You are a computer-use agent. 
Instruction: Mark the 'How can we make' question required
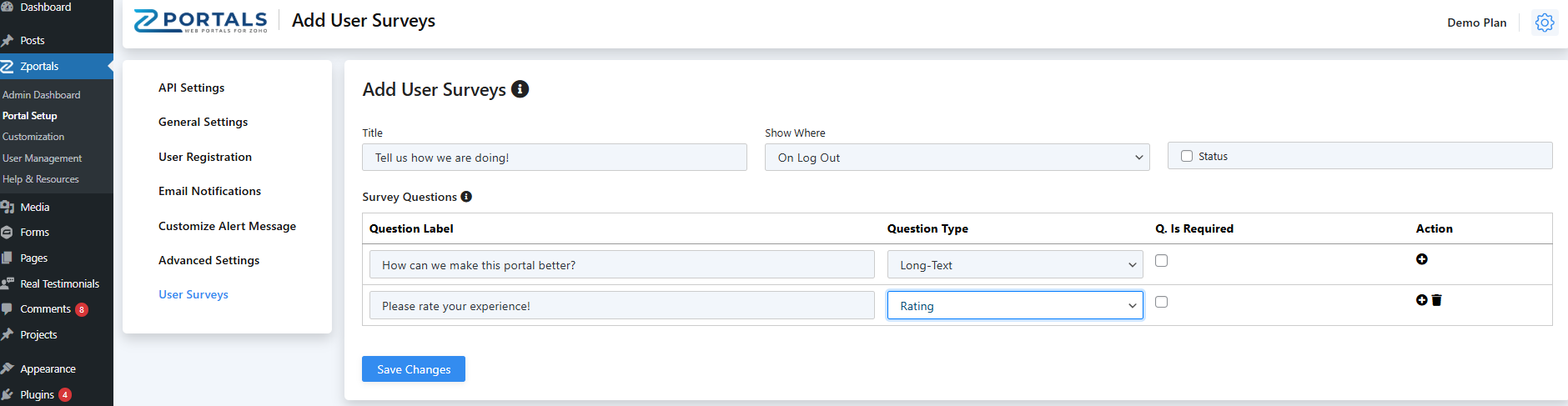click(1161, 261)
